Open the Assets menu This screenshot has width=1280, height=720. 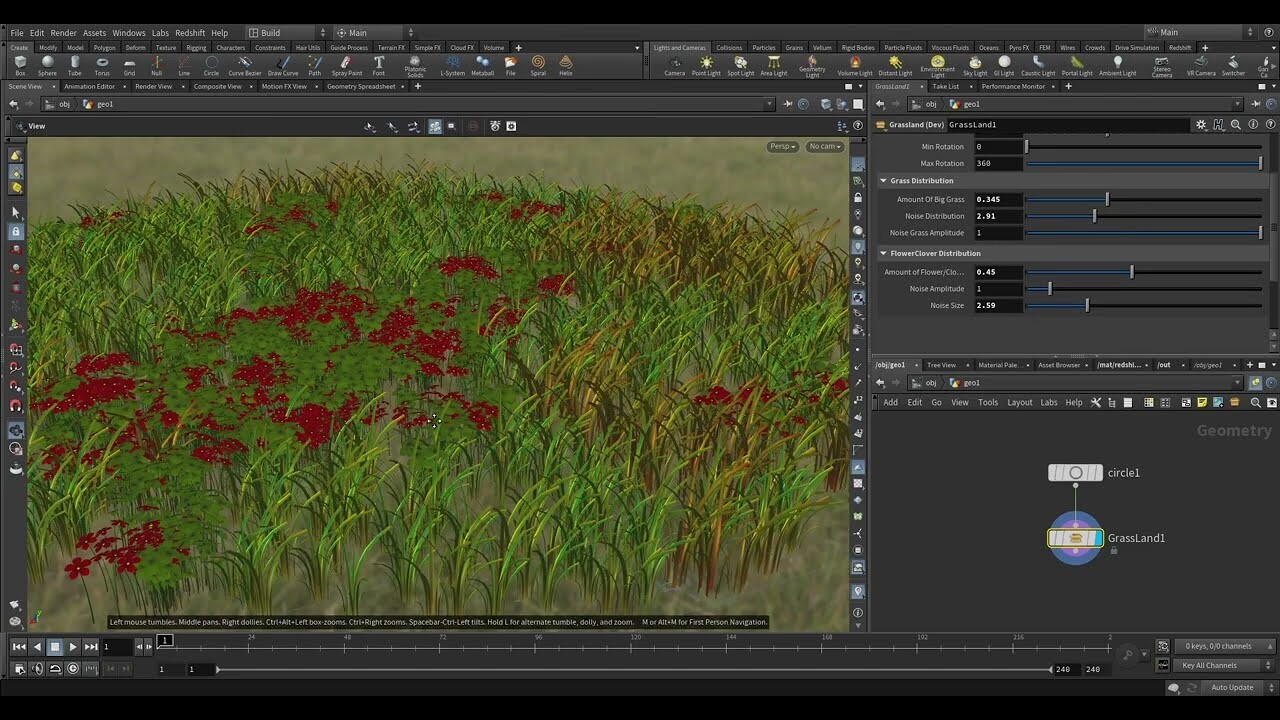click(94, 31)
